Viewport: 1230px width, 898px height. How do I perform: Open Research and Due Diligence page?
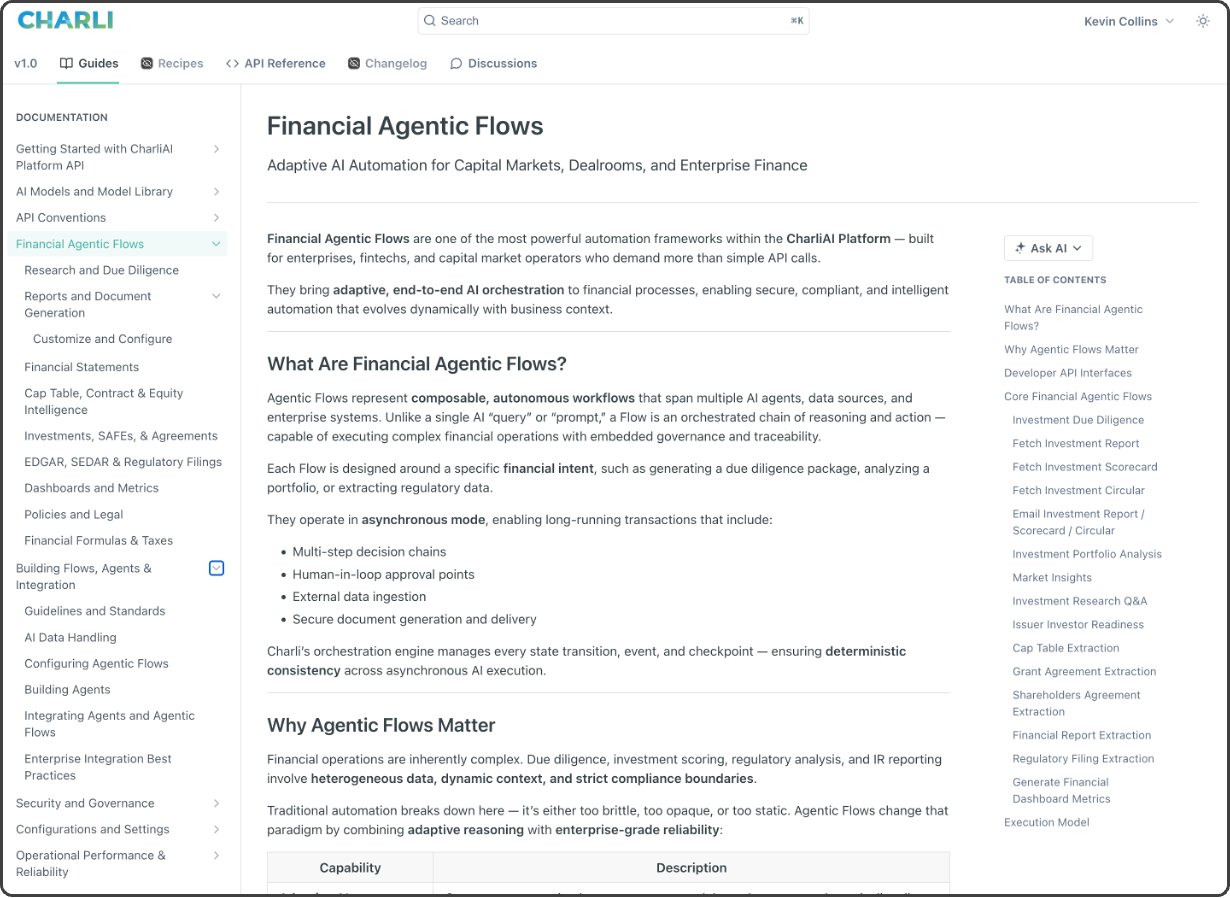(x=101, y=270)
